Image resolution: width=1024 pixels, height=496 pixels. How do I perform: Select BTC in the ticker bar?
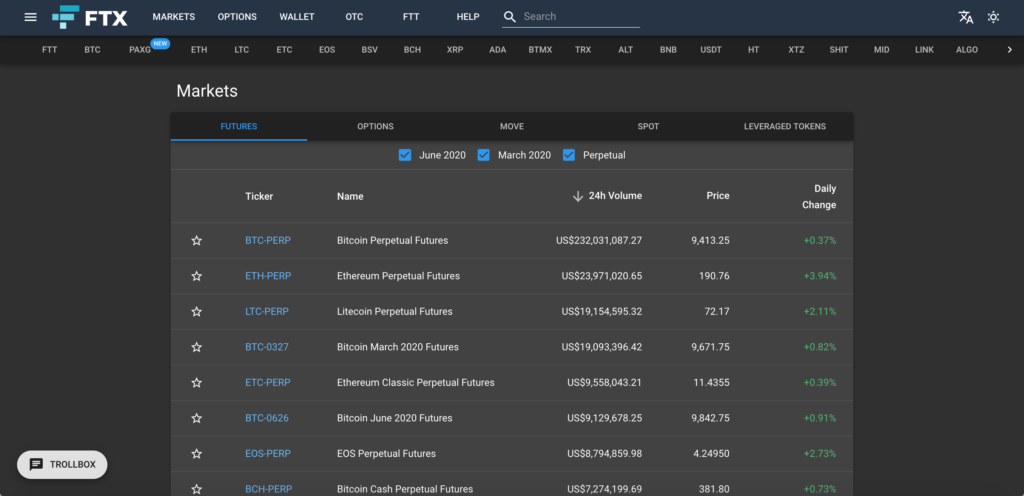click(92, 50)
